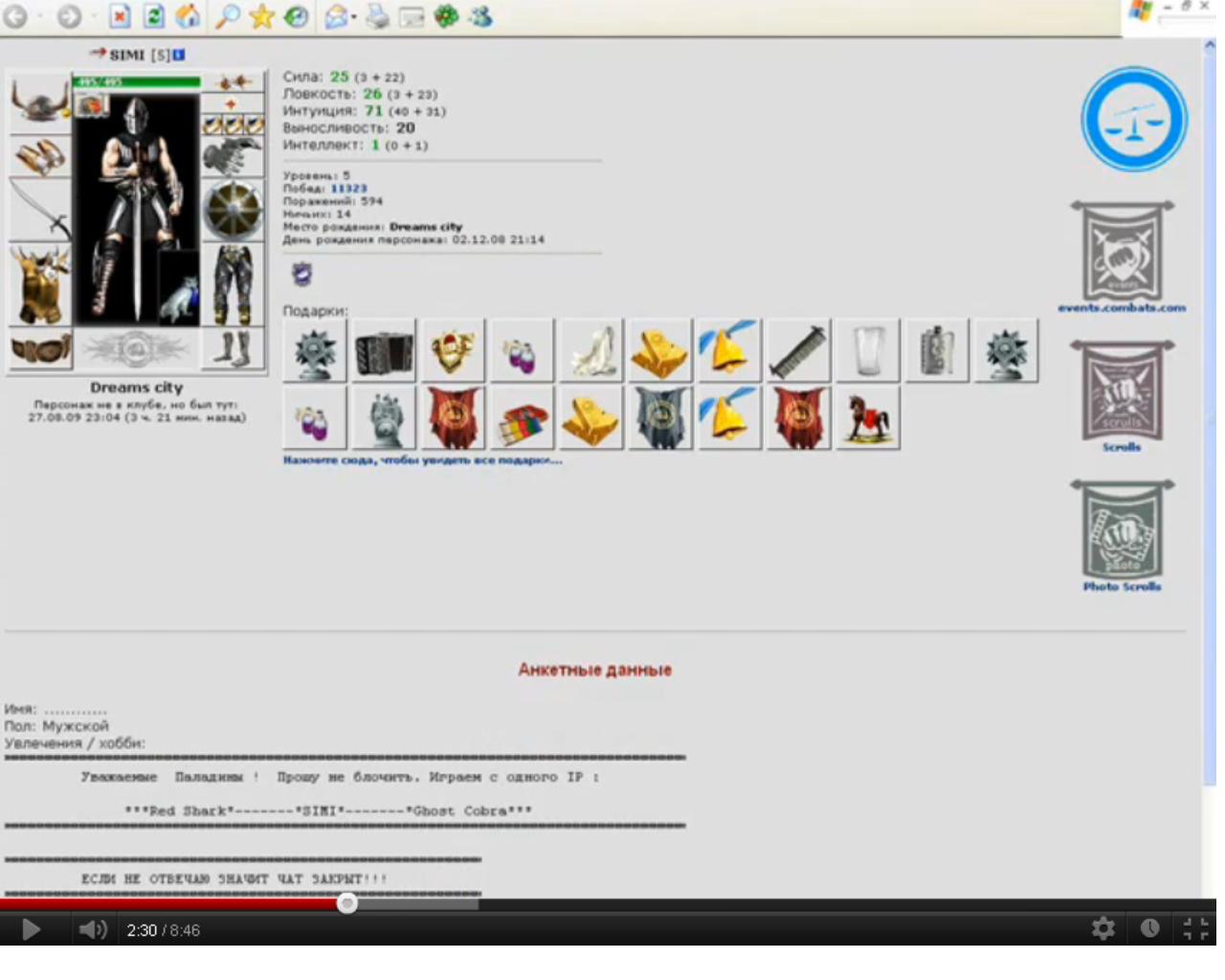
Task: Click the green clover toolbar icon
Action: tap(446, 16)
